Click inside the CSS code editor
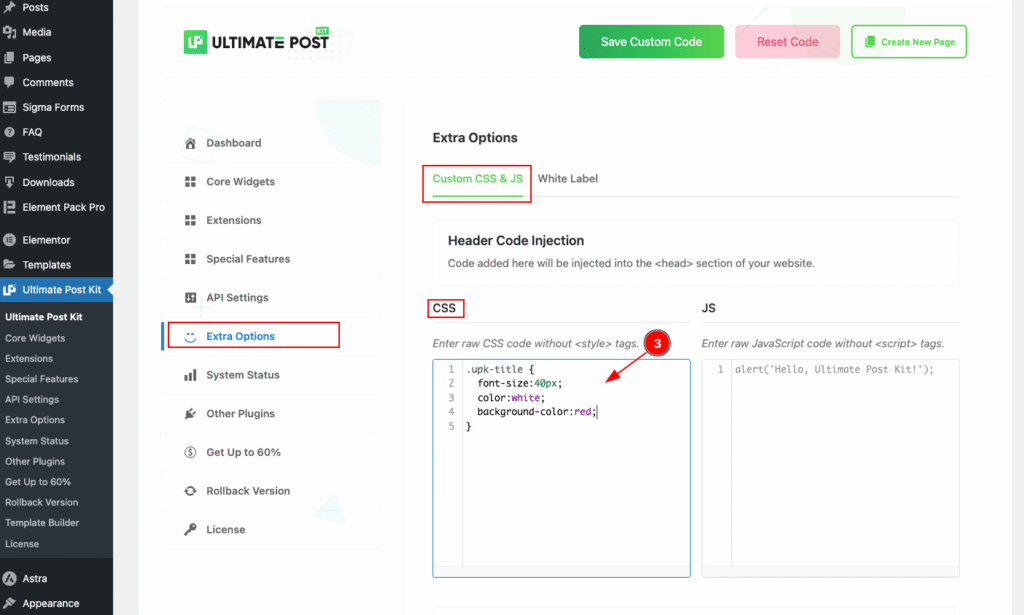Screen dimensions: 1024x615 tap(561, 468)
